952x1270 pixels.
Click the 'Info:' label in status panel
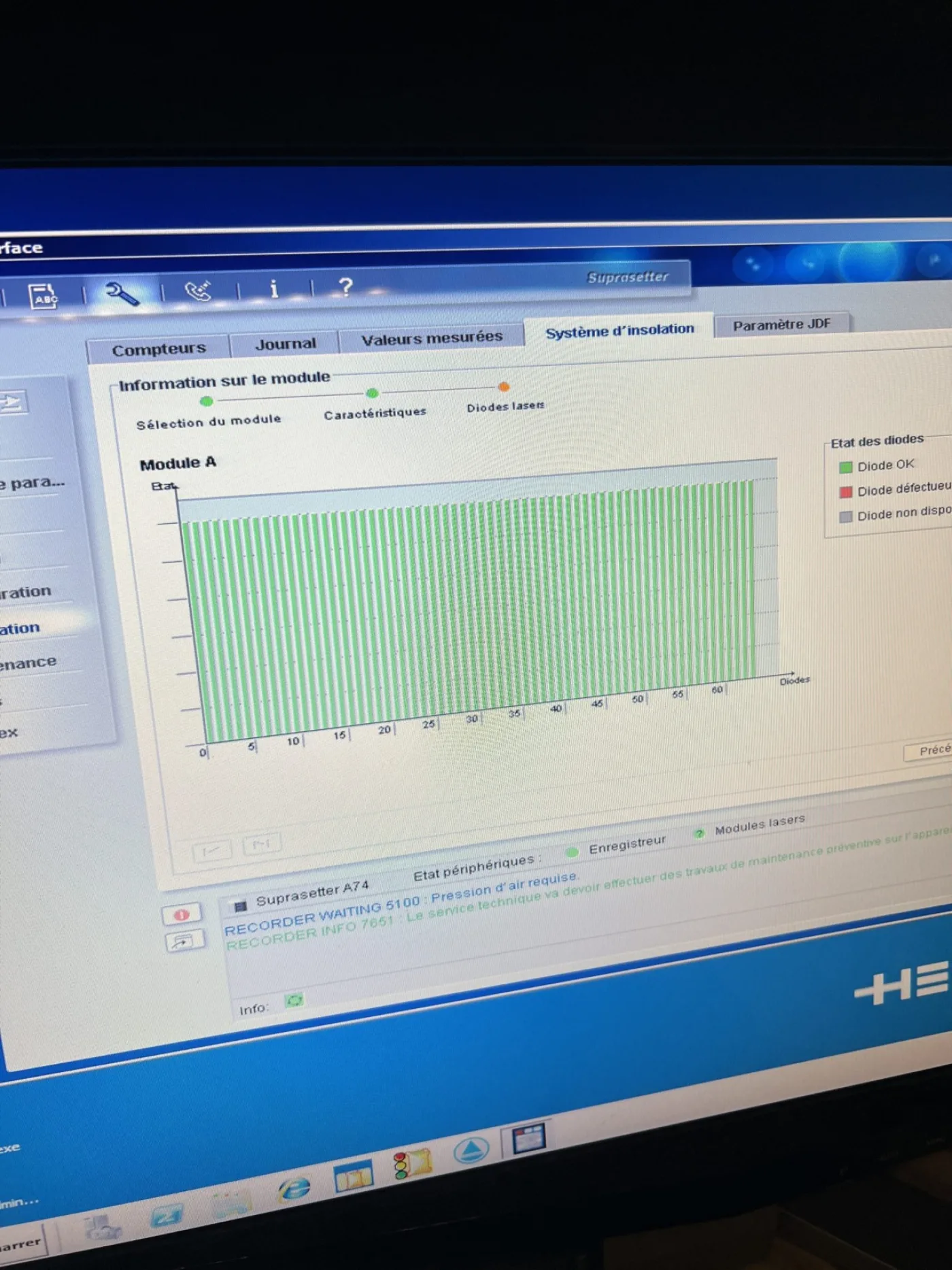click(253, 1009)
